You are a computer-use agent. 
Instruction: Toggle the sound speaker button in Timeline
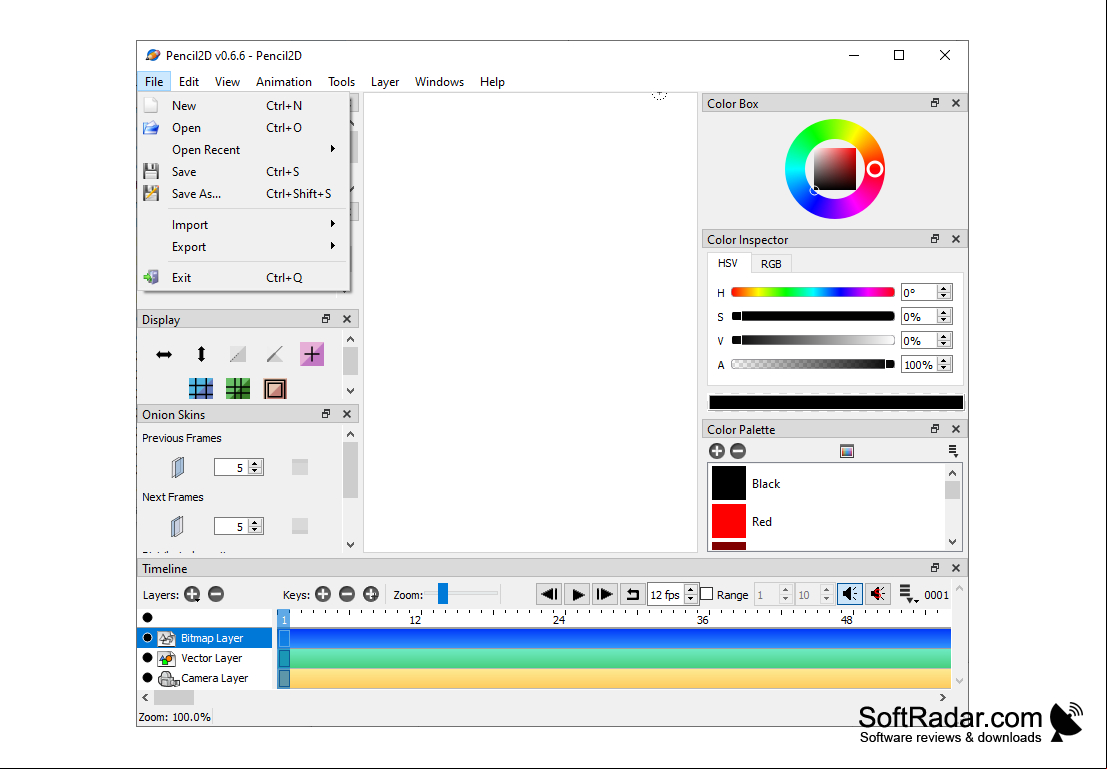point(850,595)
